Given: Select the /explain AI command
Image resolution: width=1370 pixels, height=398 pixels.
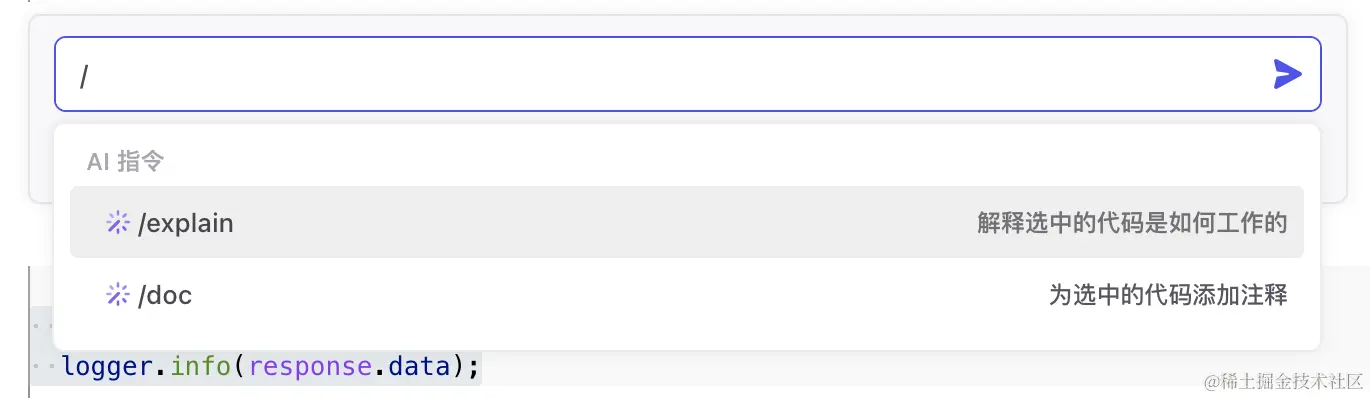Looking at the screenshot, I should coord(687,222).
